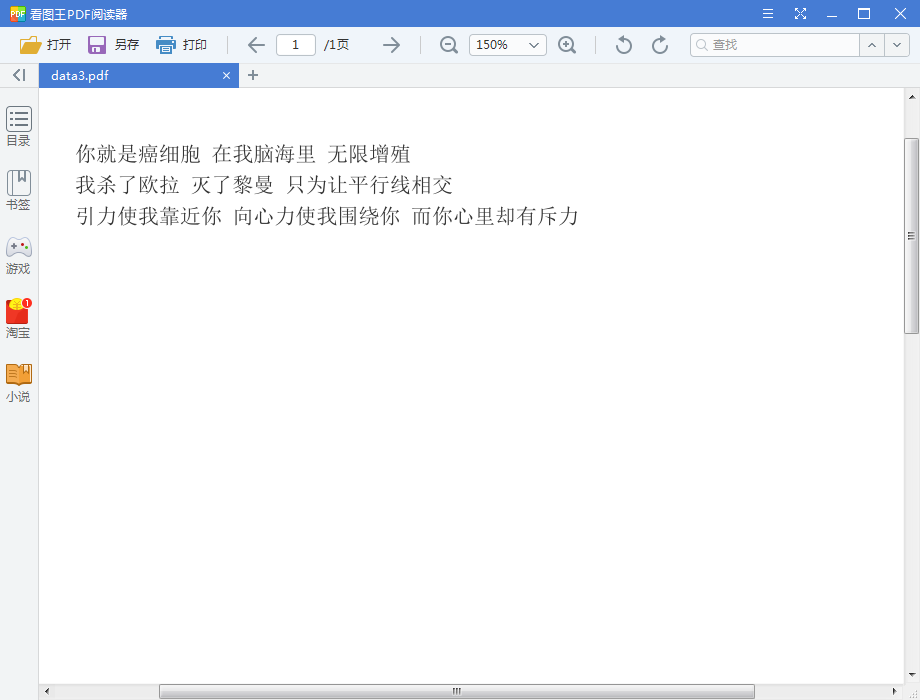Click the scroll down arrow on the vertical scrollbar
Image resolution: width=920 pixels, height=700 pixels.
911,675
